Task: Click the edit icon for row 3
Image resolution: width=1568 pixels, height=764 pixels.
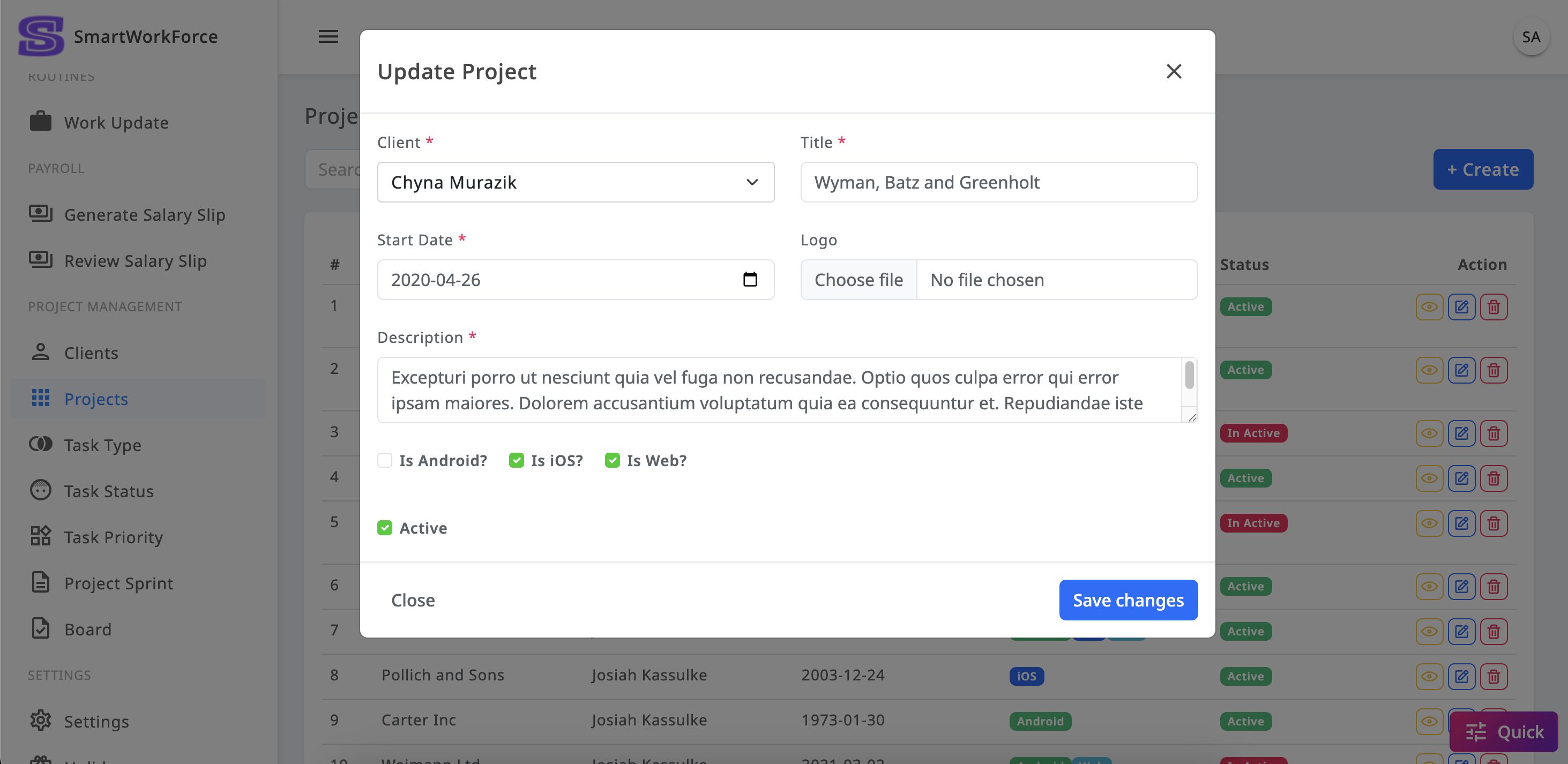Action: pos(1461,433)
